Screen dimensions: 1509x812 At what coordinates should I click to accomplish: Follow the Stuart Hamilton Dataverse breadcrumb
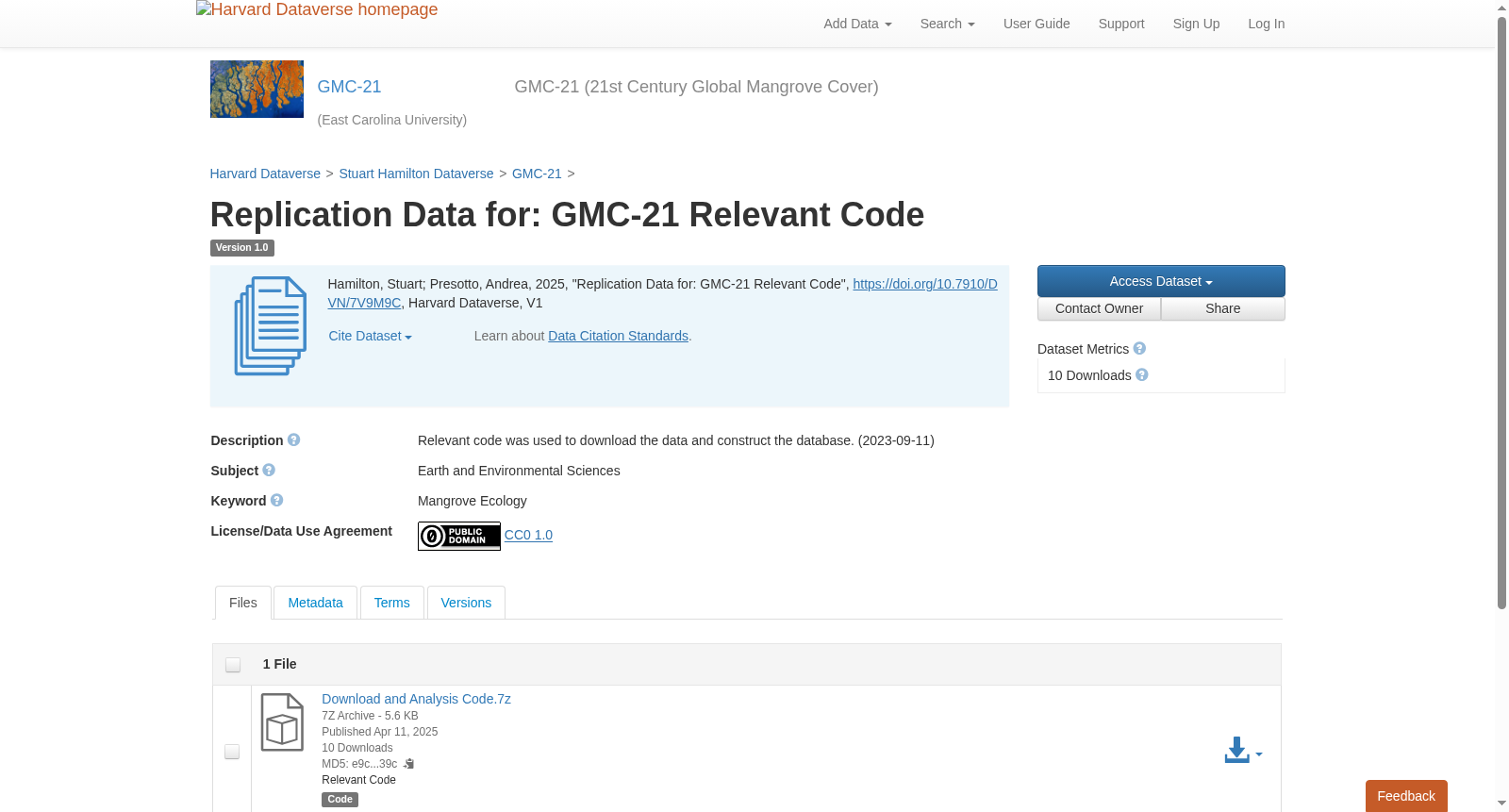coord(416,174)
